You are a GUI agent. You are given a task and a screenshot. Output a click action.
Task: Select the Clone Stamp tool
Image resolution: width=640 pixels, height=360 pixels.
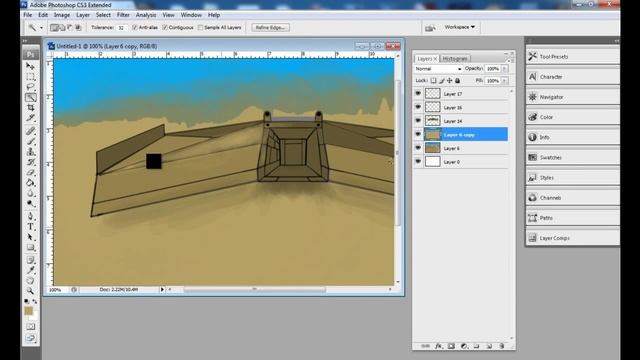[x=30, y=152]
